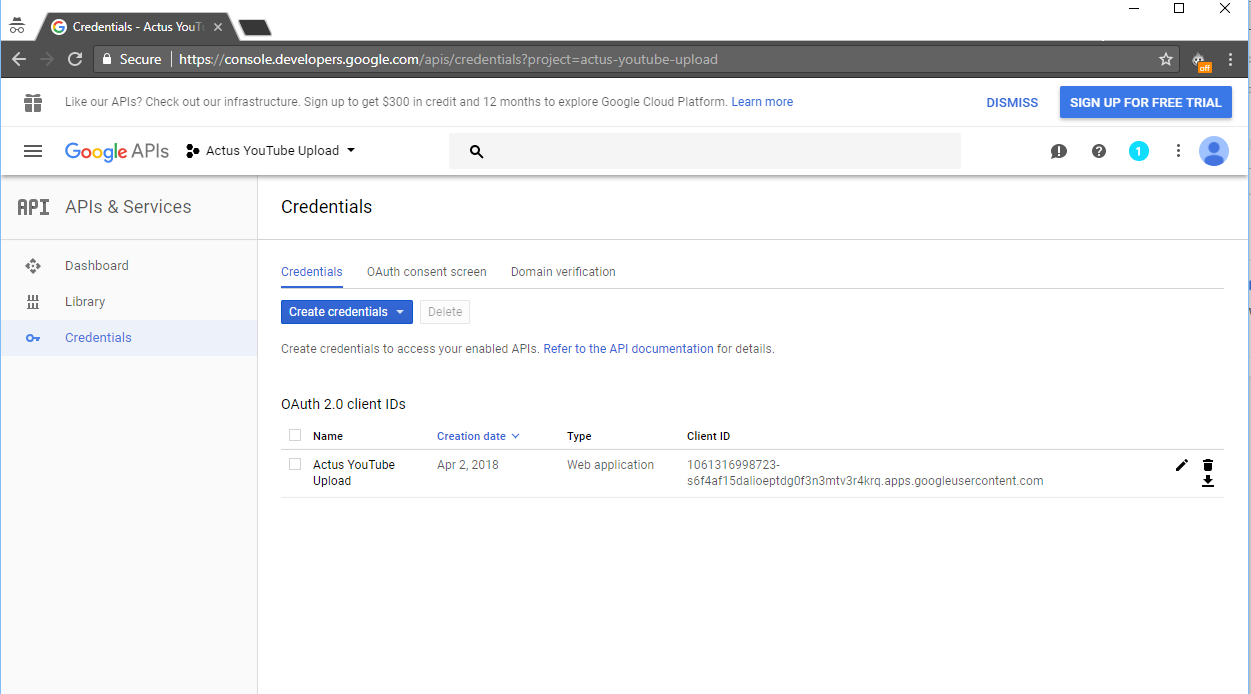Expand the Create credentials dropdown
Image resolution: width=1251 pixels, height=694 pixels.
click(347, 312)
